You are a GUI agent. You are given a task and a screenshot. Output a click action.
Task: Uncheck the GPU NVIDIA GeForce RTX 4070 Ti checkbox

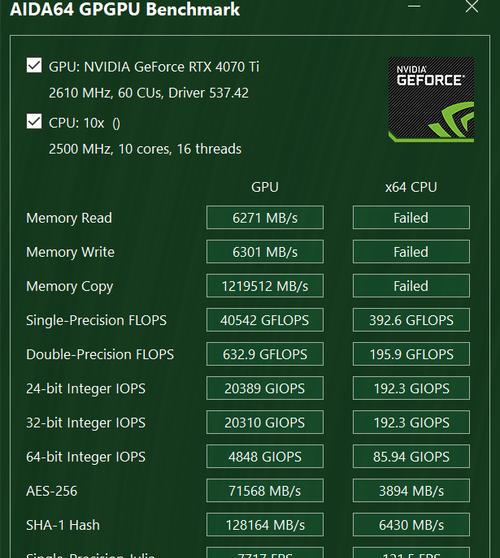click(34, 65)
